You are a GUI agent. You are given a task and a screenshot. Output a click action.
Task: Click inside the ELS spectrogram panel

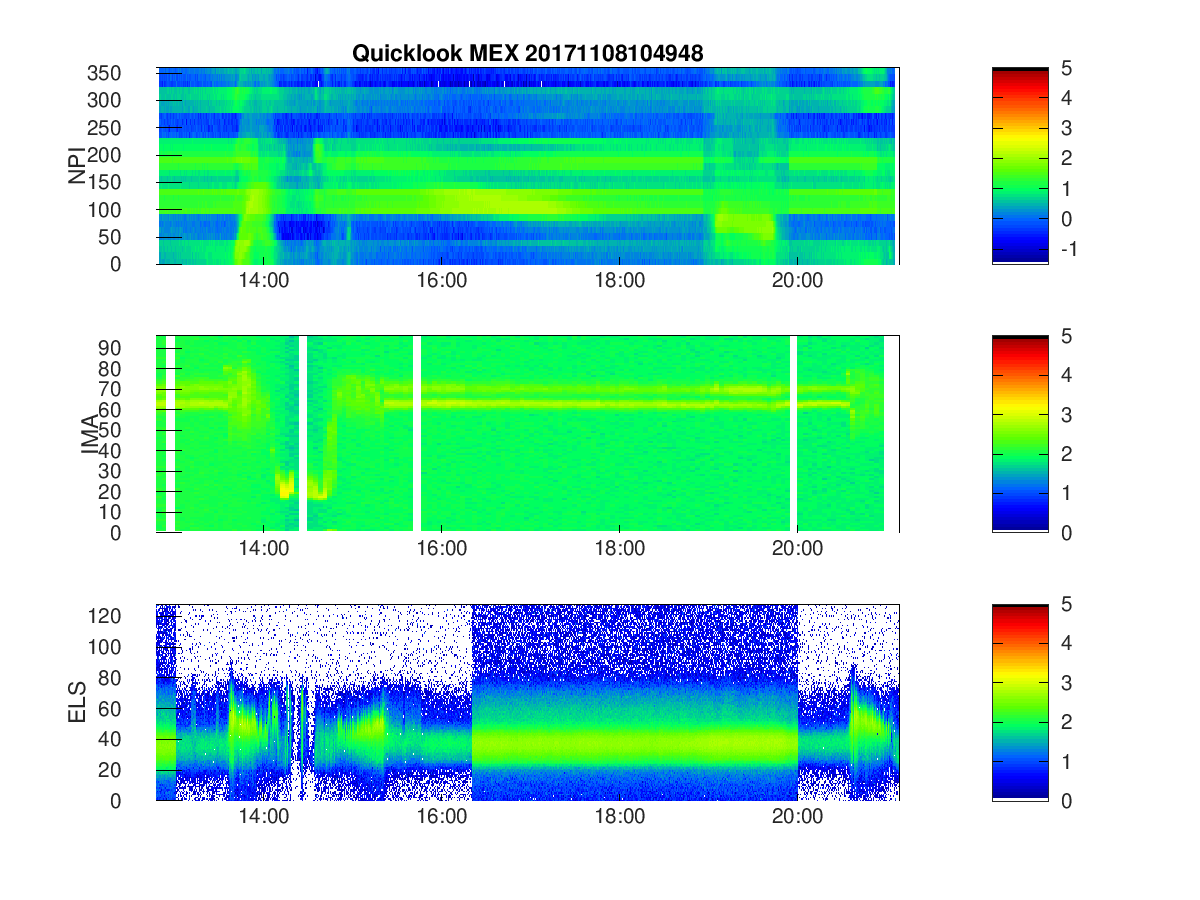527,702
